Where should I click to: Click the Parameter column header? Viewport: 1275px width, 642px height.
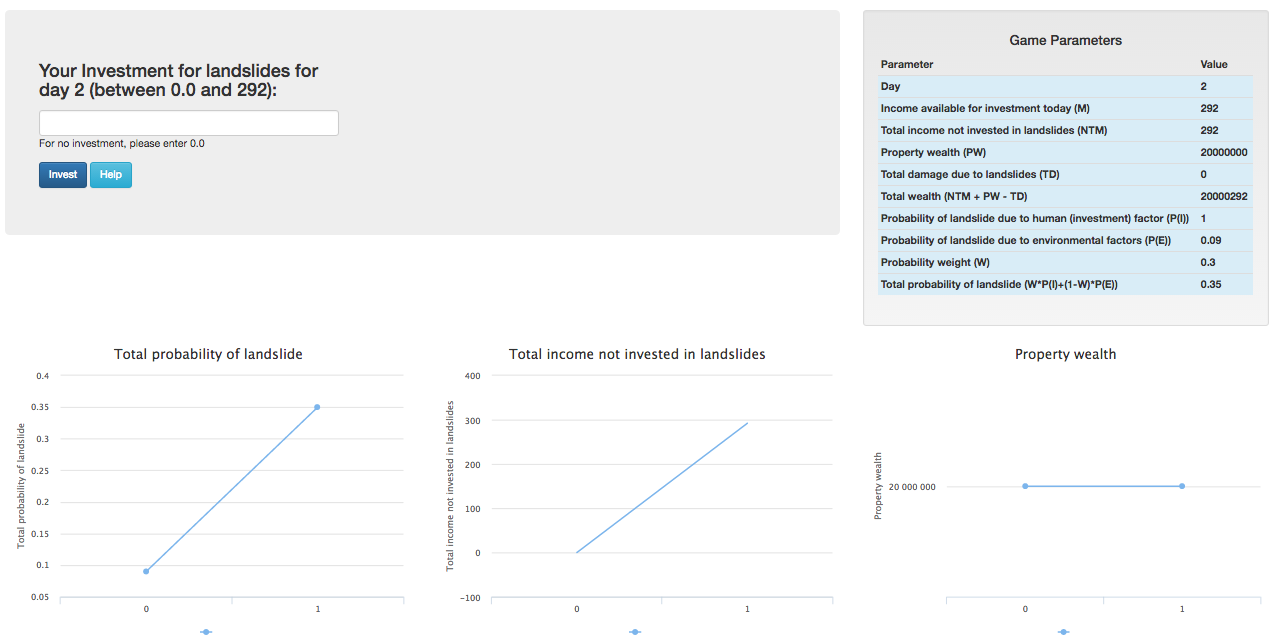click(906, 64)
